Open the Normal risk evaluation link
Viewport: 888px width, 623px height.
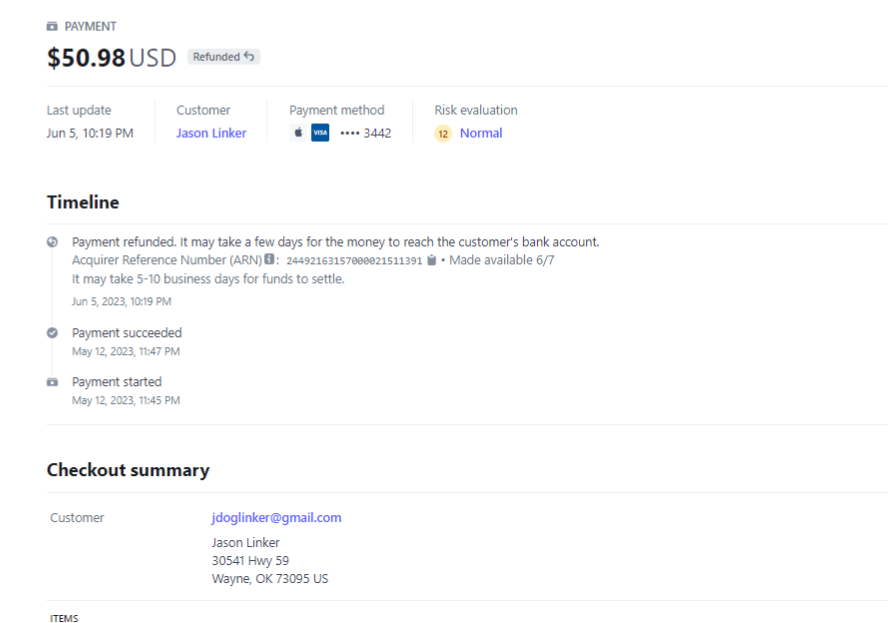click(481, 133)
